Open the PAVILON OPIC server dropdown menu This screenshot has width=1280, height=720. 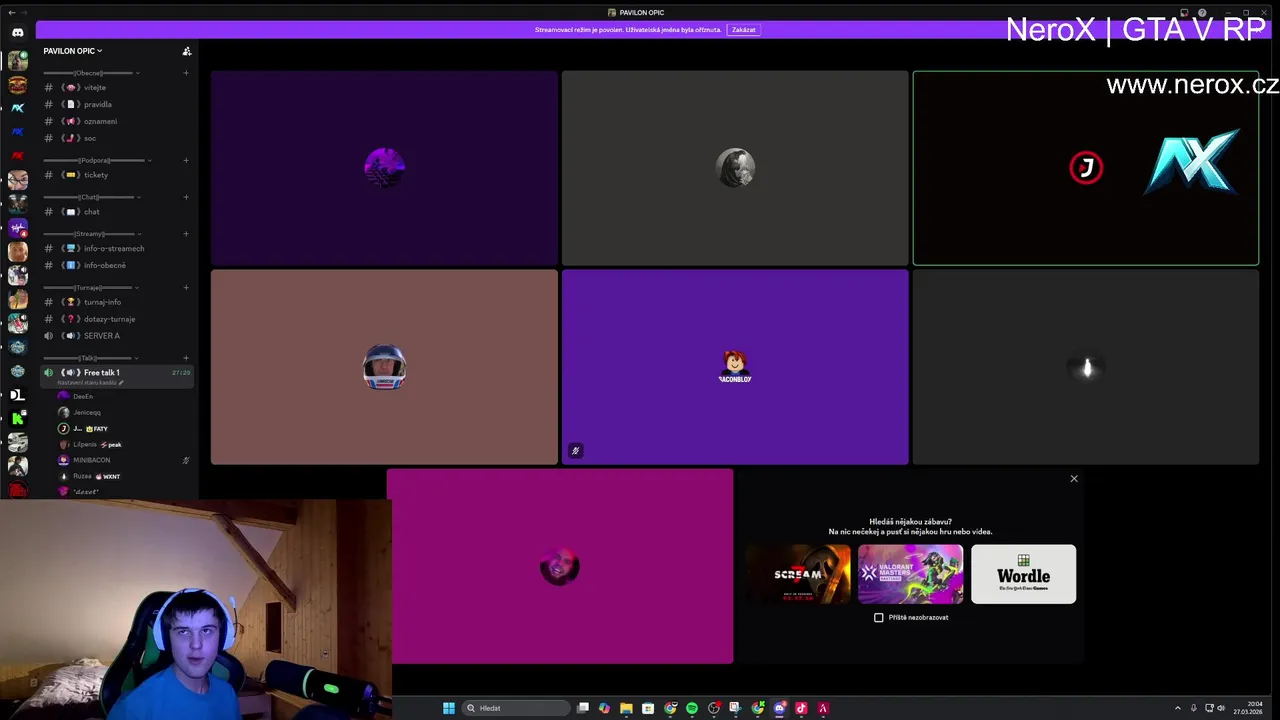pos(73,51)
